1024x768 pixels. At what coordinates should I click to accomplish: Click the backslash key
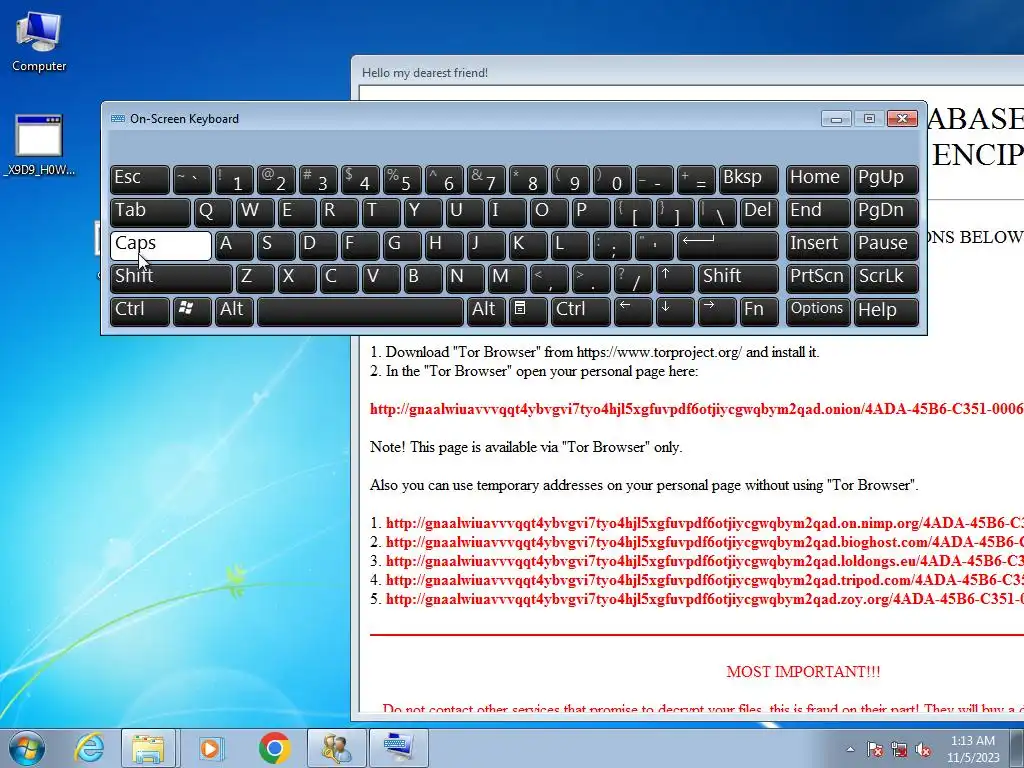click(x=717, y=212)
